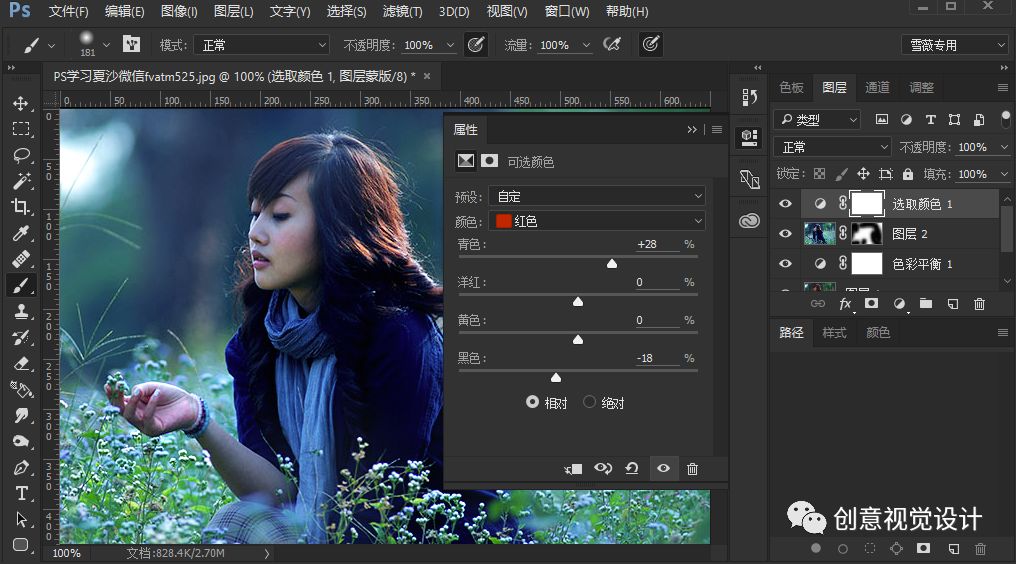Select the Paint Bucket tool
This screenshot has width=1016, height=564.
[x=21, y=389]
